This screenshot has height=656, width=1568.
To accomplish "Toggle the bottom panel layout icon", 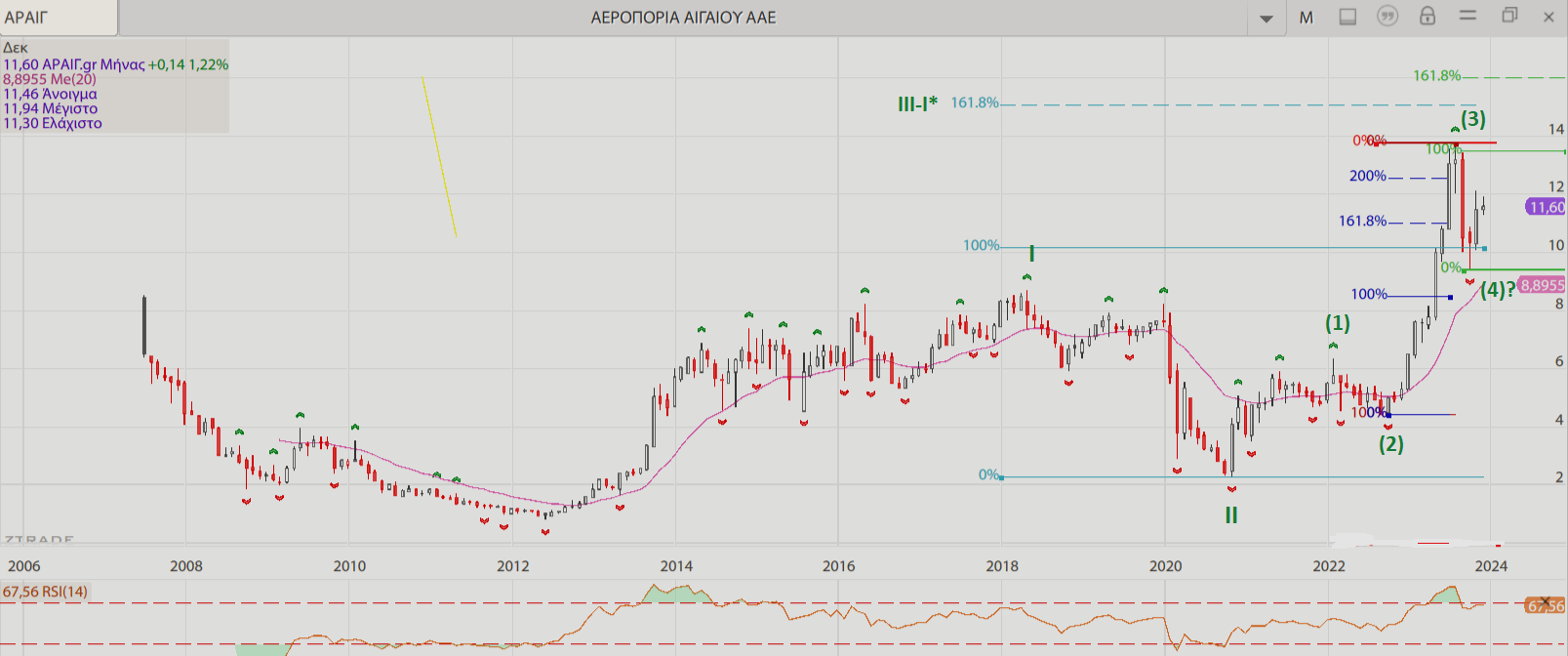I will click(x=1347, y=17).
